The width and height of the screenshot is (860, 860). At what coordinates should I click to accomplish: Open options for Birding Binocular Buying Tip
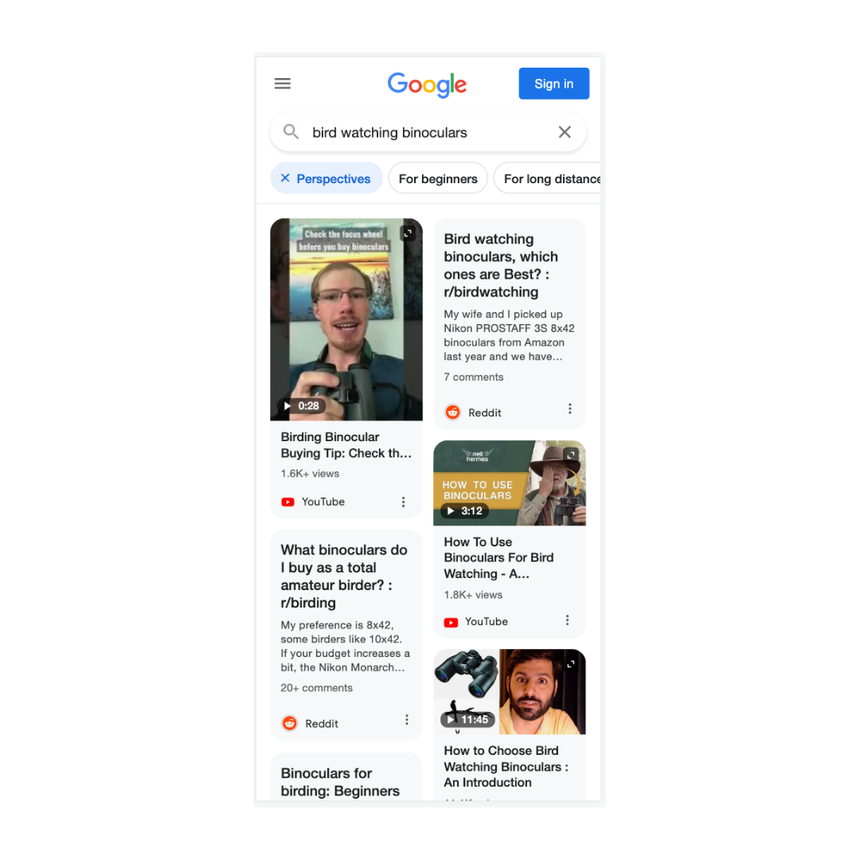403,502
